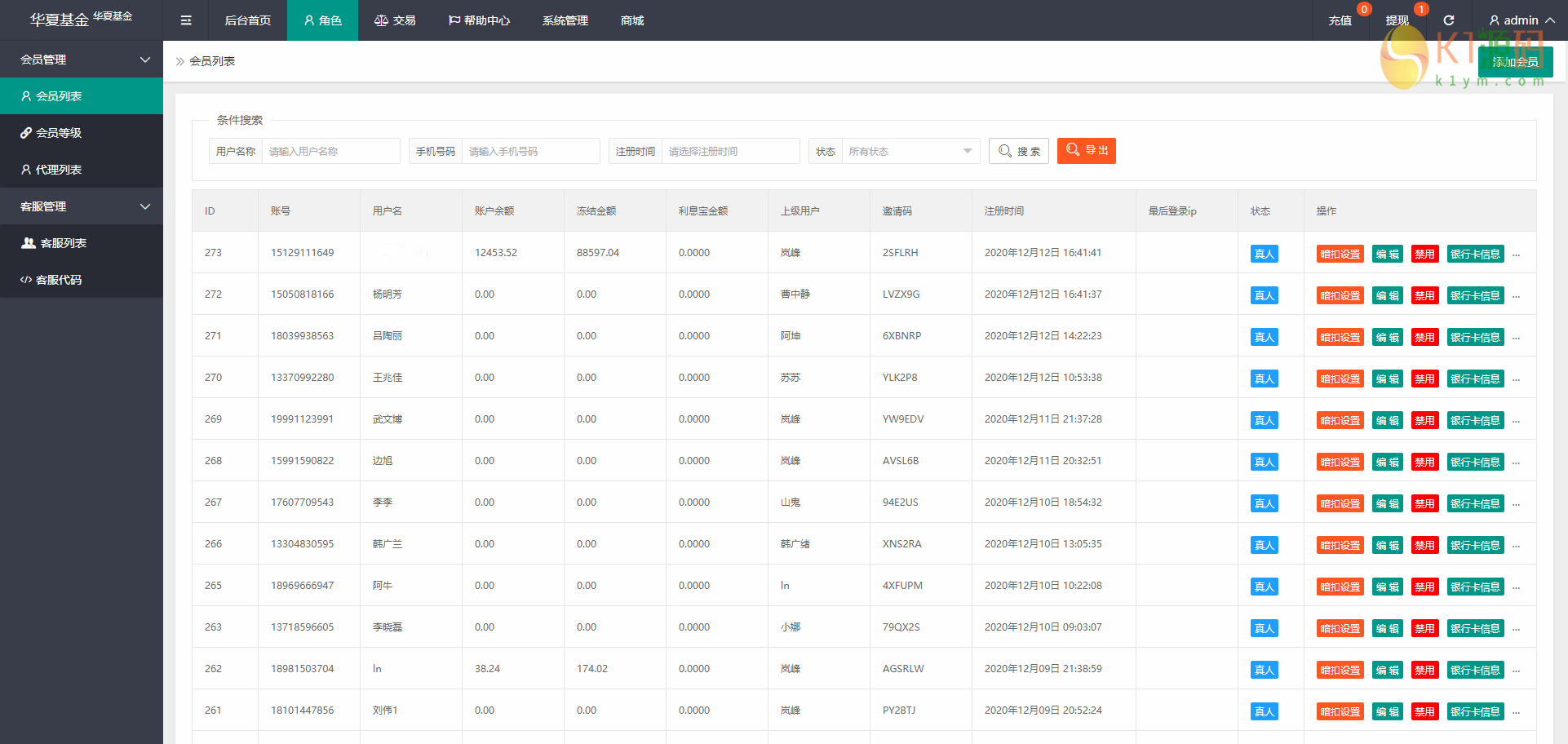Open 客服列表 in the sidebar
This screenshot has width=1568, height=744.
click(x=63, y=243)
